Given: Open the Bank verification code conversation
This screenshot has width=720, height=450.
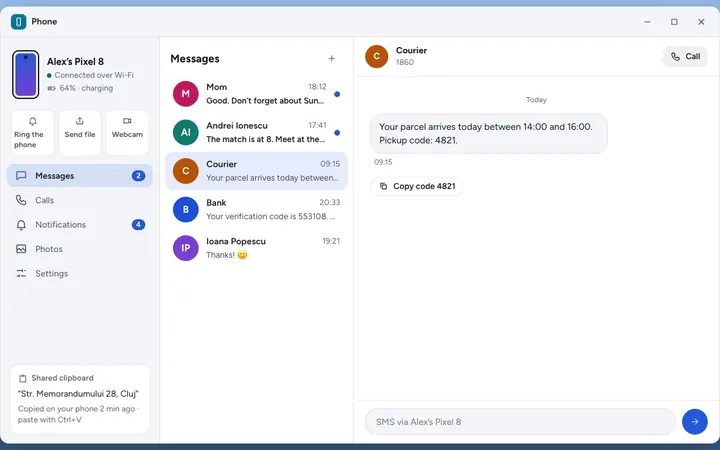Looking at the screenshot, I should [x=256, y=210].
